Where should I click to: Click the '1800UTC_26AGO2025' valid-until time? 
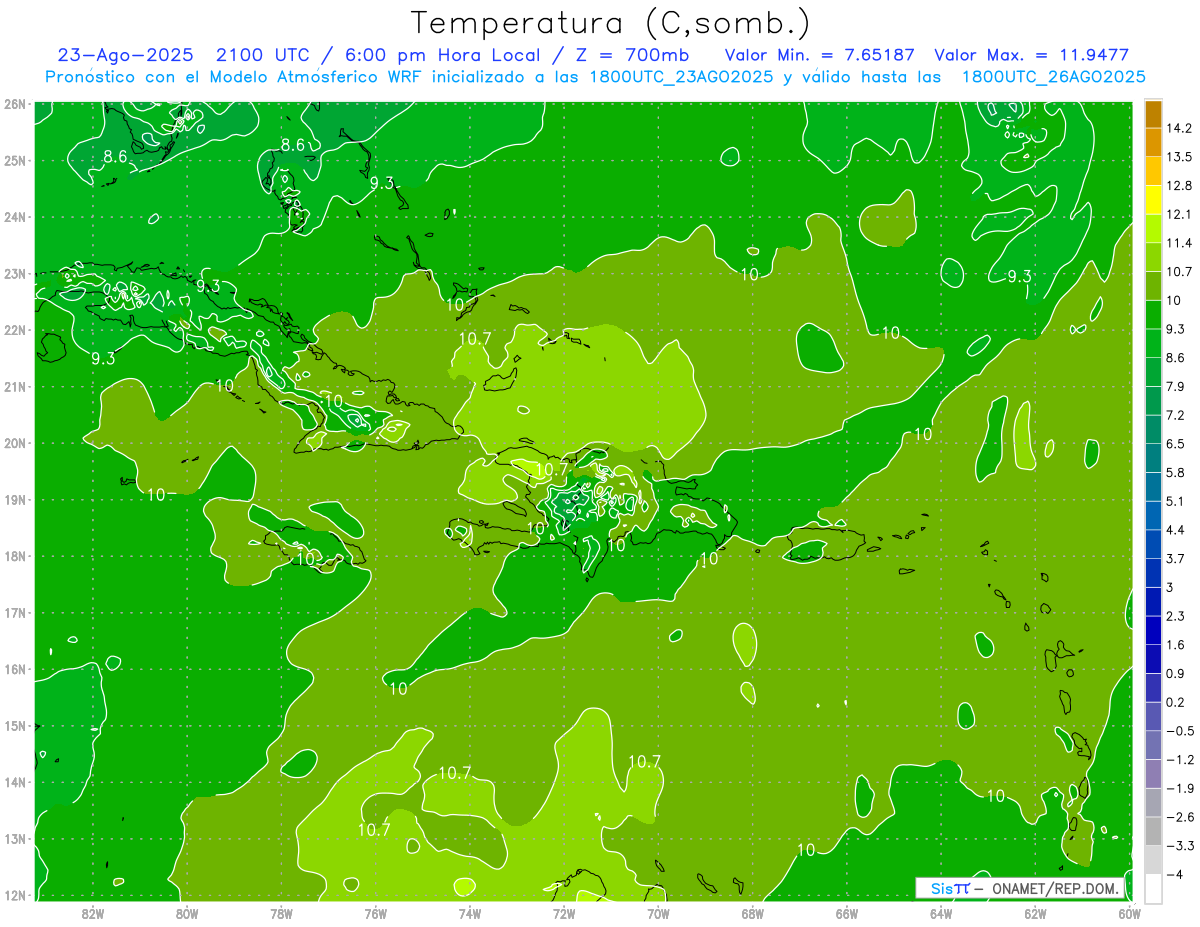click(x=1053, y=77)
